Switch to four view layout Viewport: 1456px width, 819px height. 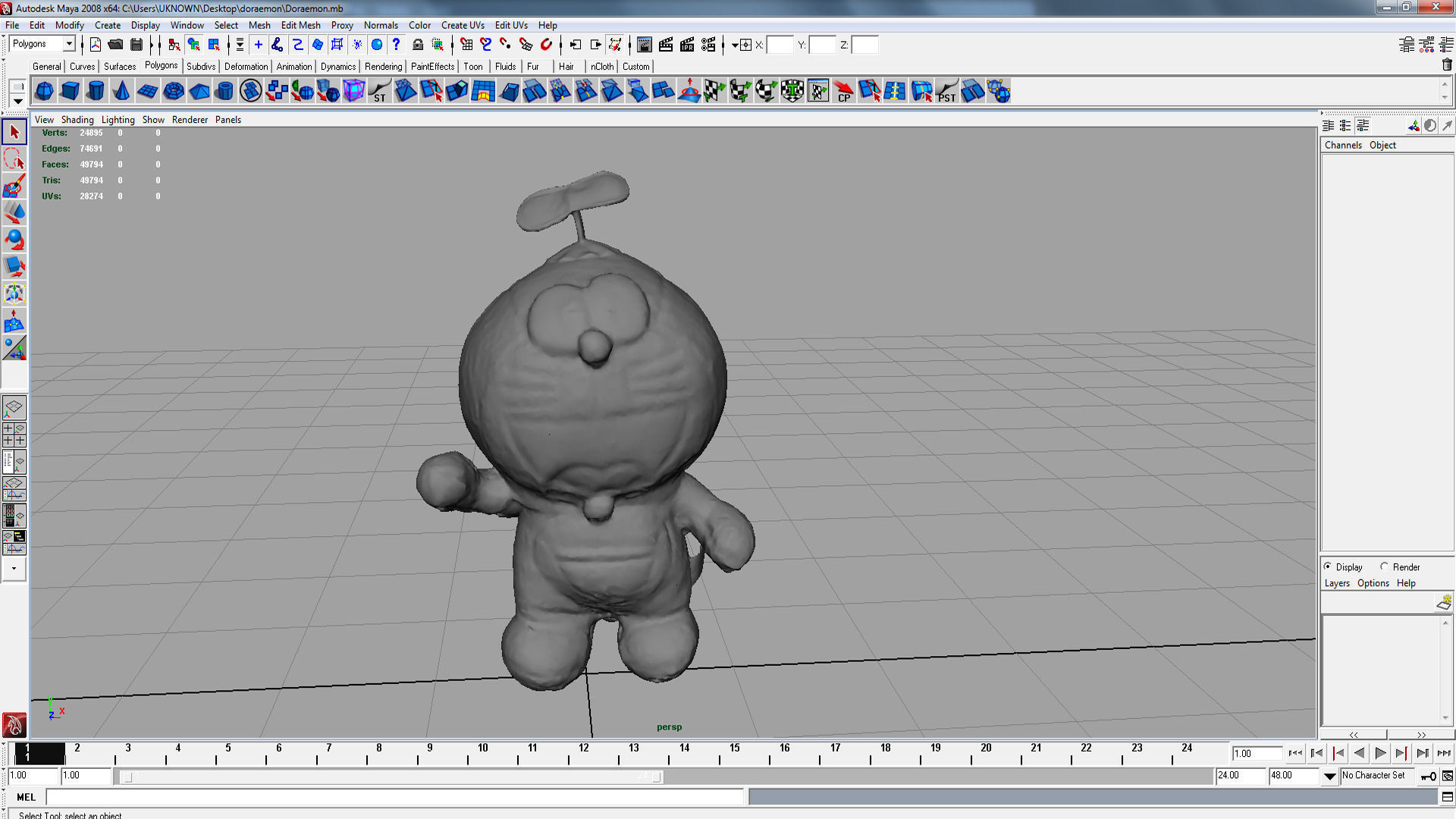(x=14, y=435)
